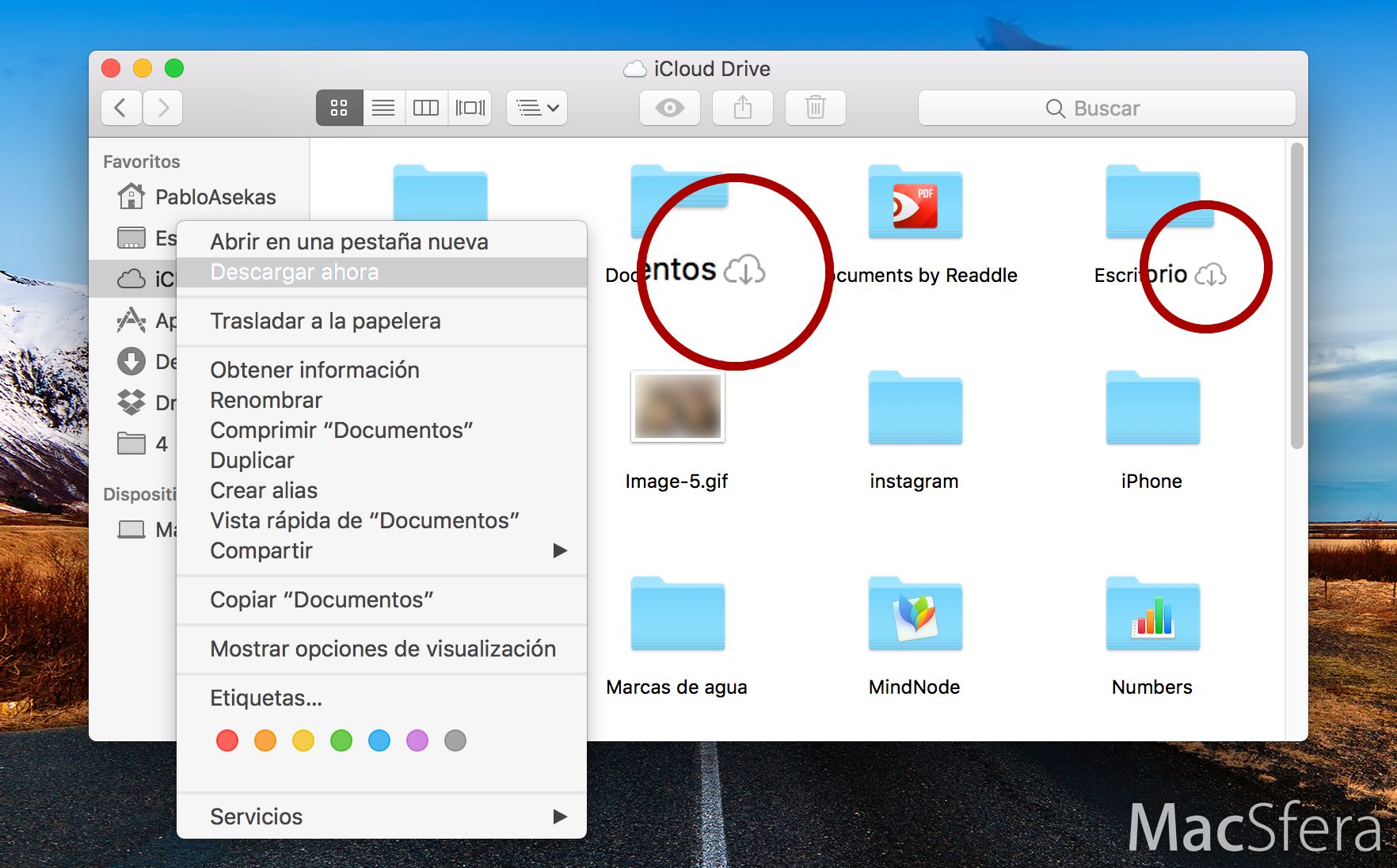This screenshot has width=1397, height=868.
Task: Select iCloud Drive cloud icon in sidebar
Action: coord(131,279)
